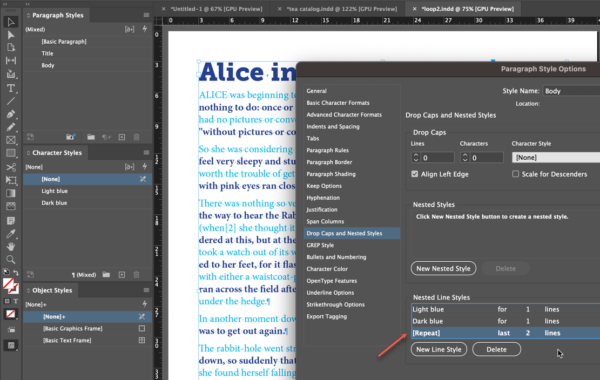600x380 pixels.
Task: Create new paragraph style icon
Action: point(122,137)
